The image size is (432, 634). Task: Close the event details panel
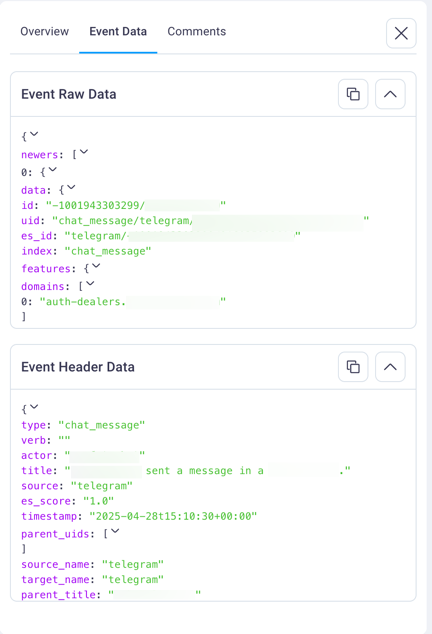coord(401,33)
